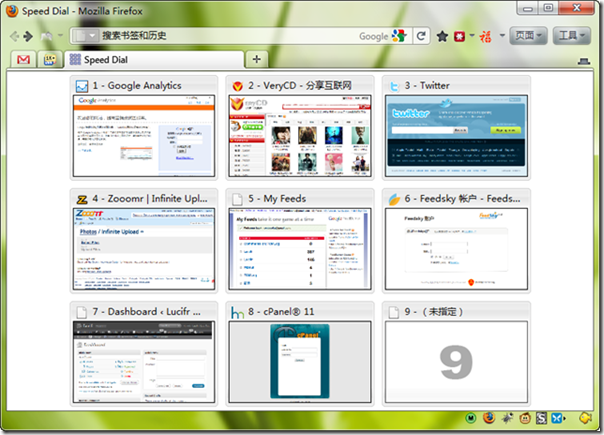Click the VeryCD favicon in dial 2 title
The width and height of the screenshot is (604, 435).
point(238,86)
